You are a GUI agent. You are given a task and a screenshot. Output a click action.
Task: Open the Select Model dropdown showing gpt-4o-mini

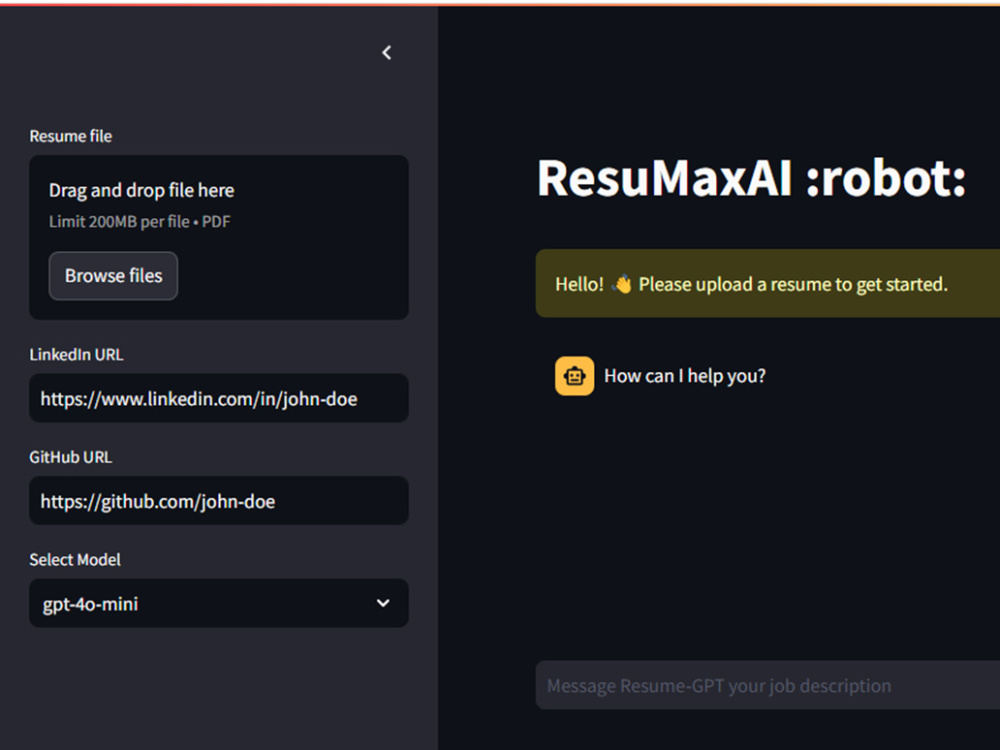tap(219, 603)
